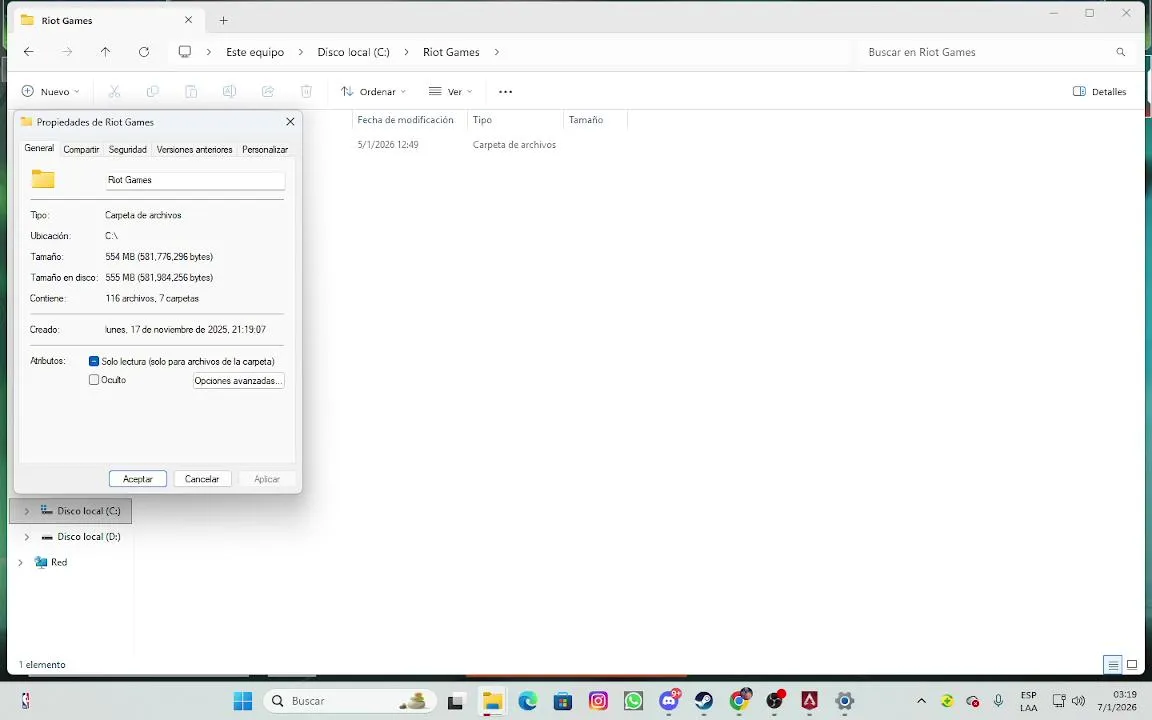The height and width of the screenshot is (720, 1152).
Task: Click the Cancelar button
Action: pos(202,479)
